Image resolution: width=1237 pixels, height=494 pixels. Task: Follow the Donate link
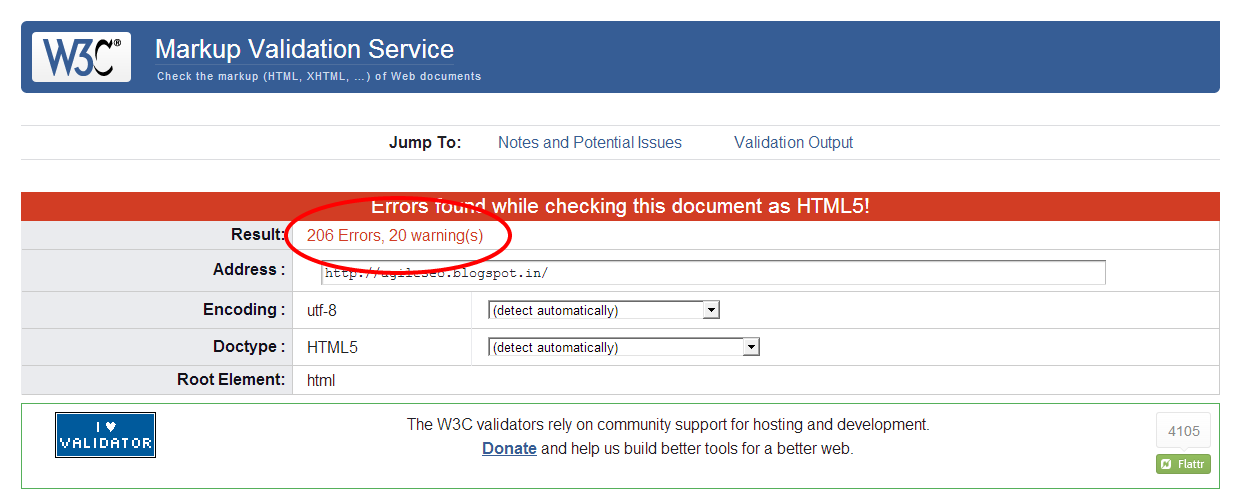[x=509, y=449]
